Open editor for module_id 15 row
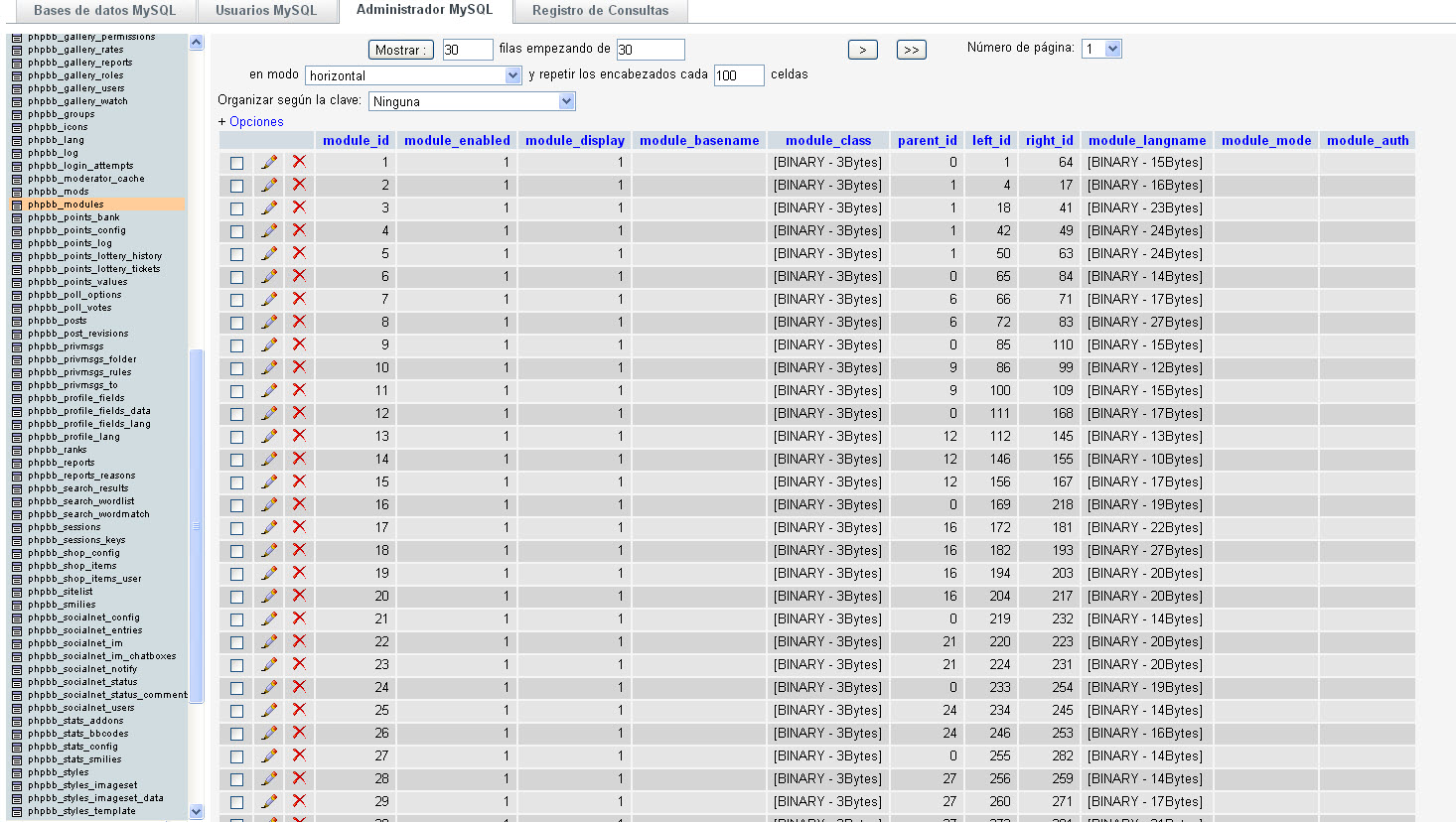Image resolution: width=1456 pixels, height=822 pixels. (269, 481)
